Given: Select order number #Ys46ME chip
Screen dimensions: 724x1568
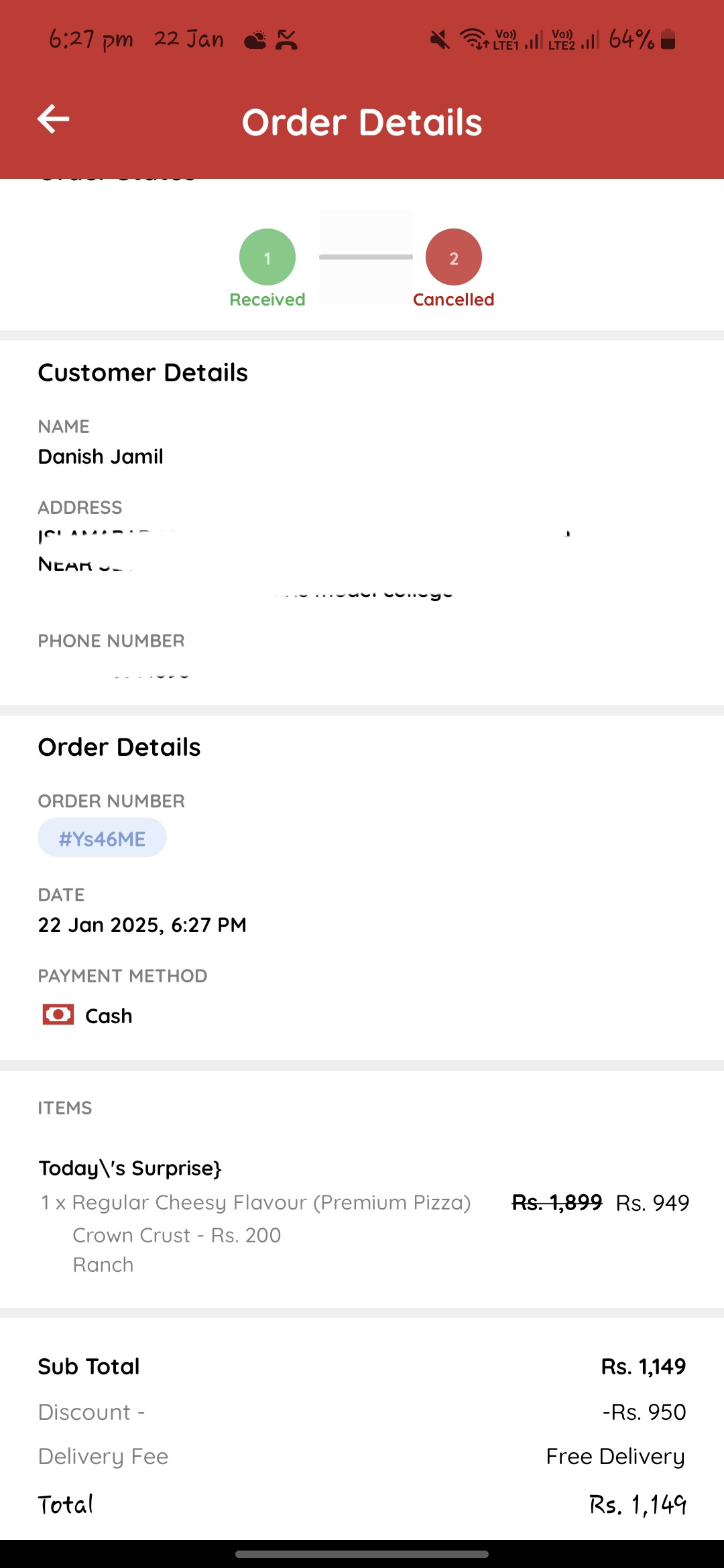Looking at the screenshot, I should [x=102, y=838].
